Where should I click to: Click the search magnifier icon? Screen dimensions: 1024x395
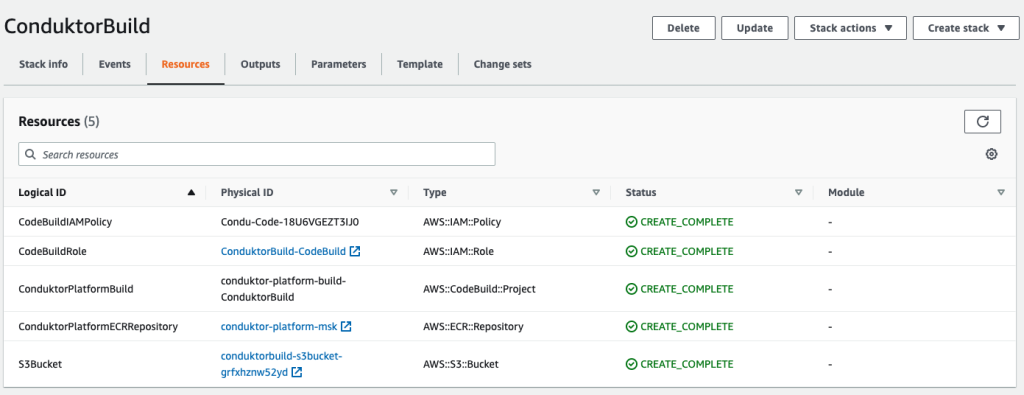click(x=30, y=155)
